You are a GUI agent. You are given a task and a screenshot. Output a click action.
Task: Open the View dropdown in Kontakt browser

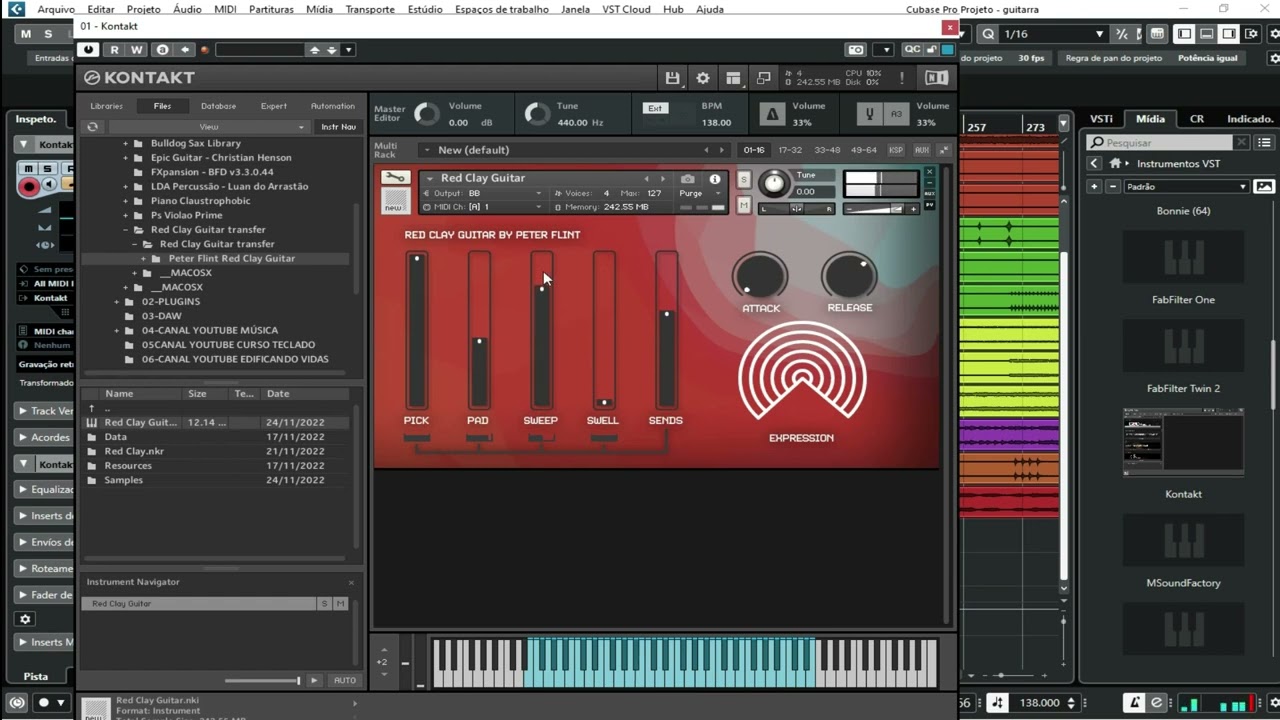click(209, 127)
